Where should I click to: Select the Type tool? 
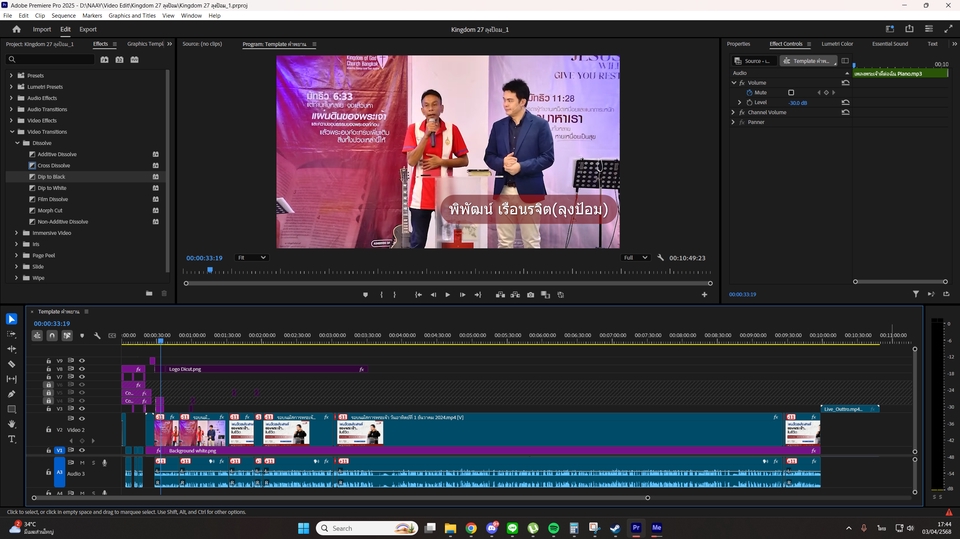pyautogui.click(x=12, y=439)
